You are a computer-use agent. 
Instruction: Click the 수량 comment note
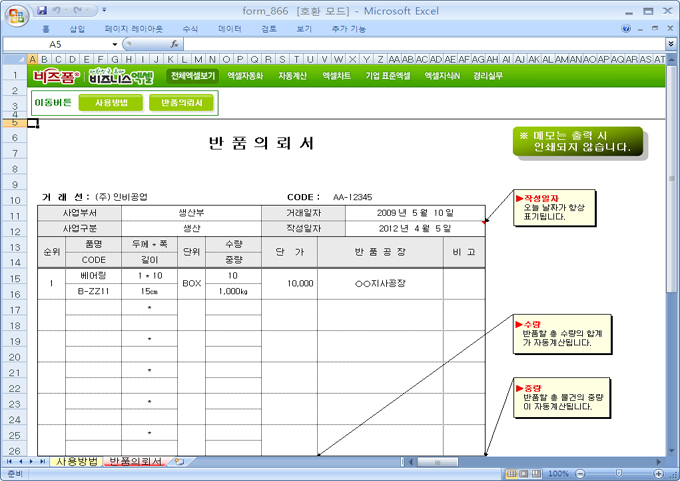click(562, 334)
